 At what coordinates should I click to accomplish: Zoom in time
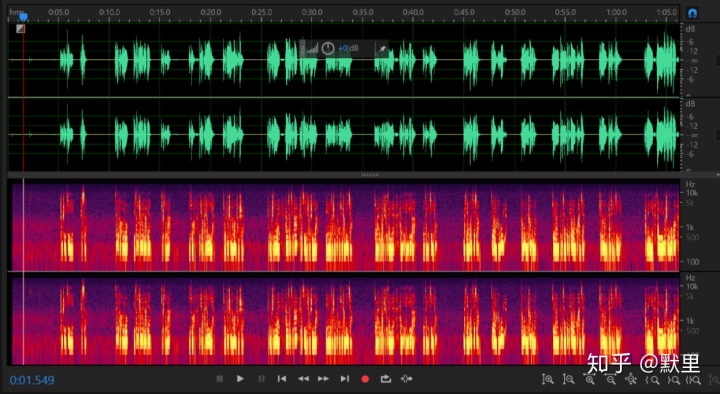click(590, 379)
